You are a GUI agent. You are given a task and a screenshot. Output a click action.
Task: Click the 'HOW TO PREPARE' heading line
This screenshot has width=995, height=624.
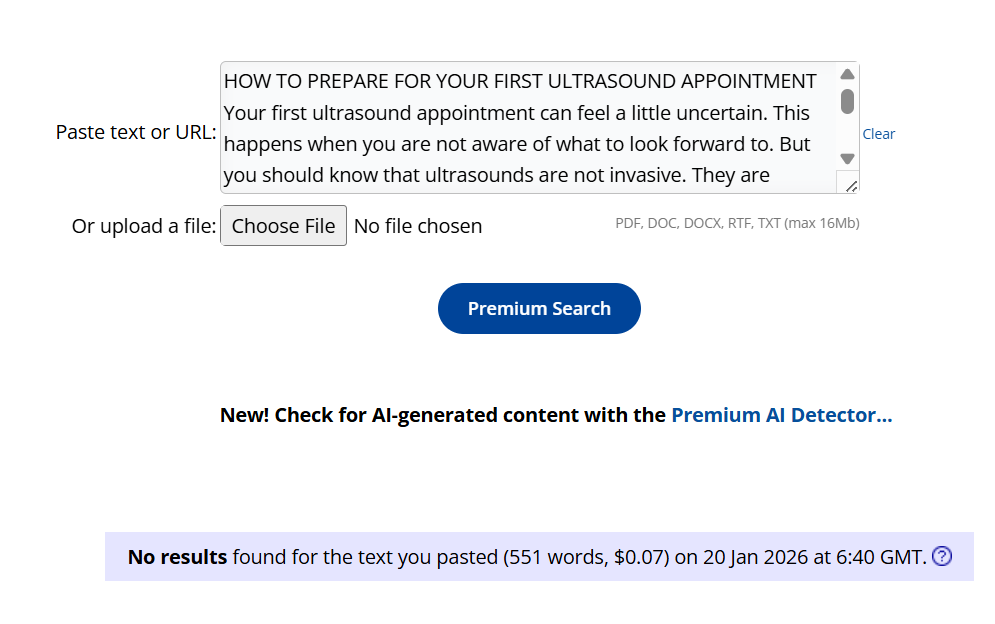coord(520,81)
